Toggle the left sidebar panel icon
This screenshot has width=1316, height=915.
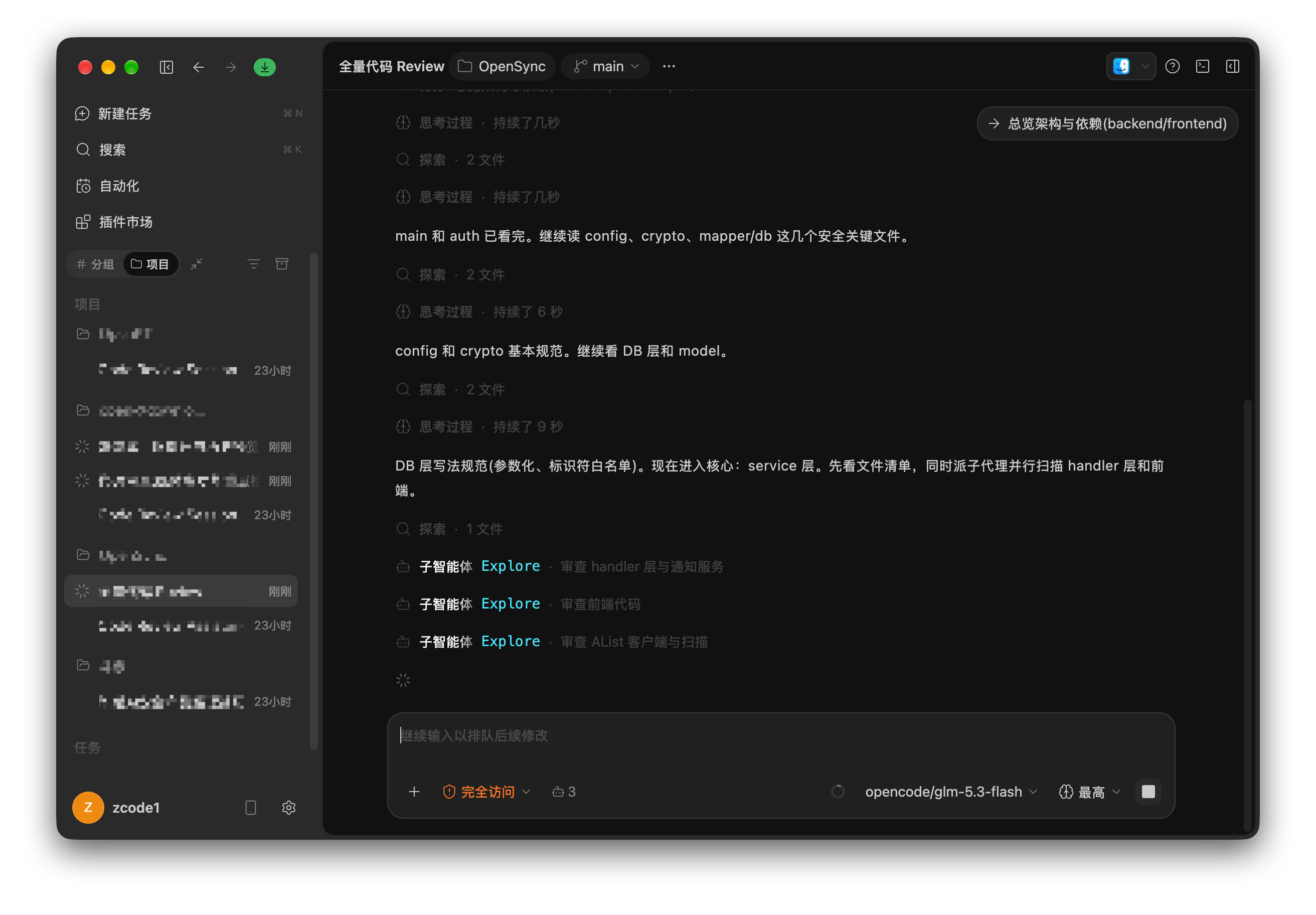tap(166, 67)
